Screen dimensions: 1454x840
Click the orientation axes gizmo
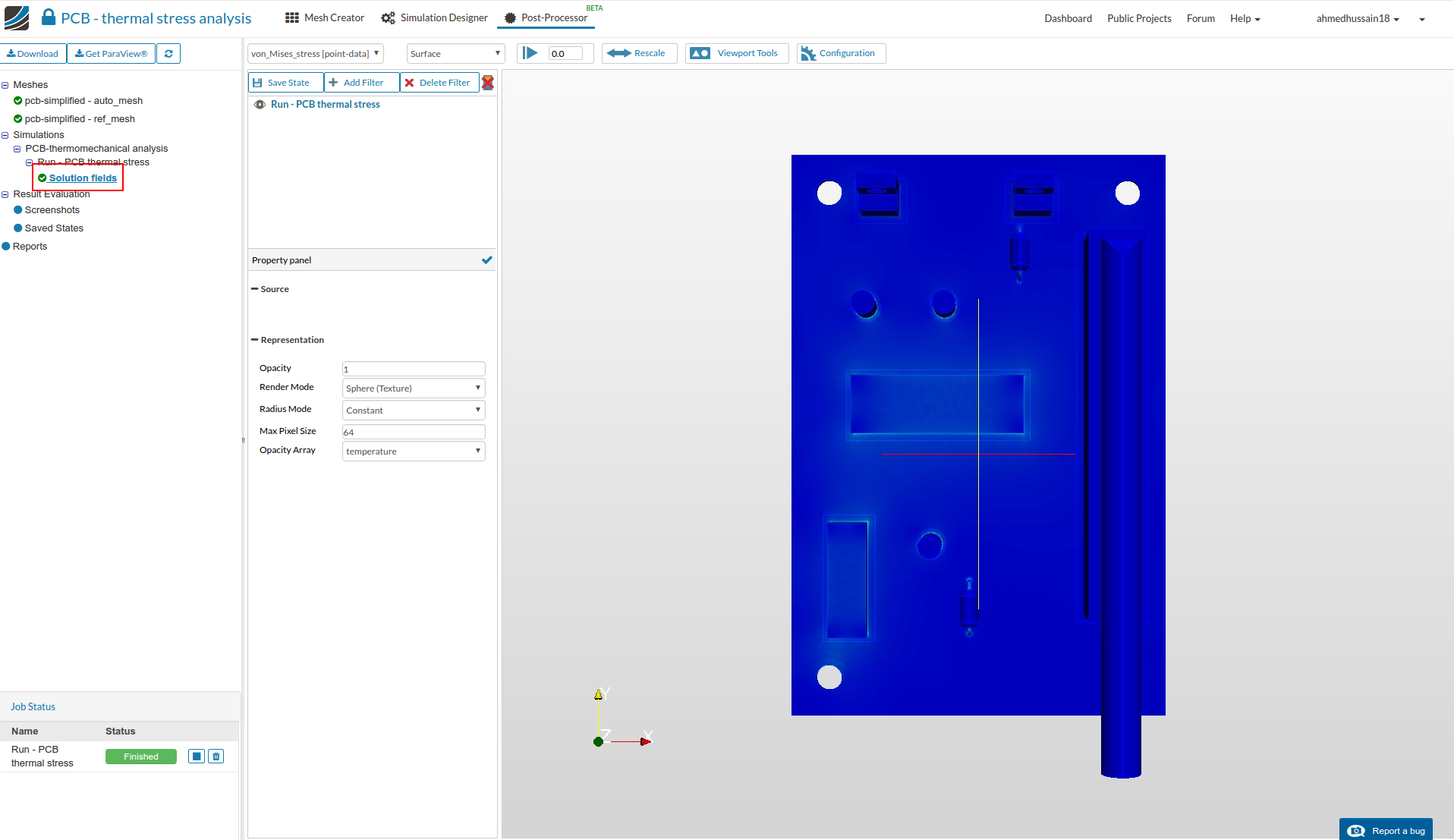point(622,719)
